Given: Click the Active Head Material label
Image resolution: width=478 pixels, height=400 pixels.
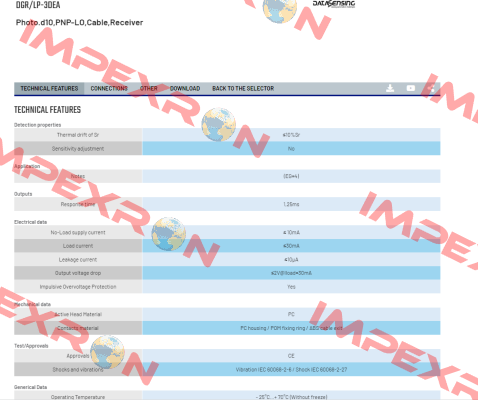Looking at the screenshot, I should [78, 314].
